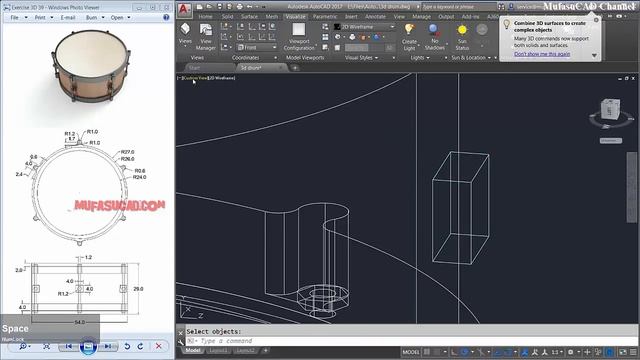Click the status bar settings gear icon
The image size is (640, 360).
[571, 352]
